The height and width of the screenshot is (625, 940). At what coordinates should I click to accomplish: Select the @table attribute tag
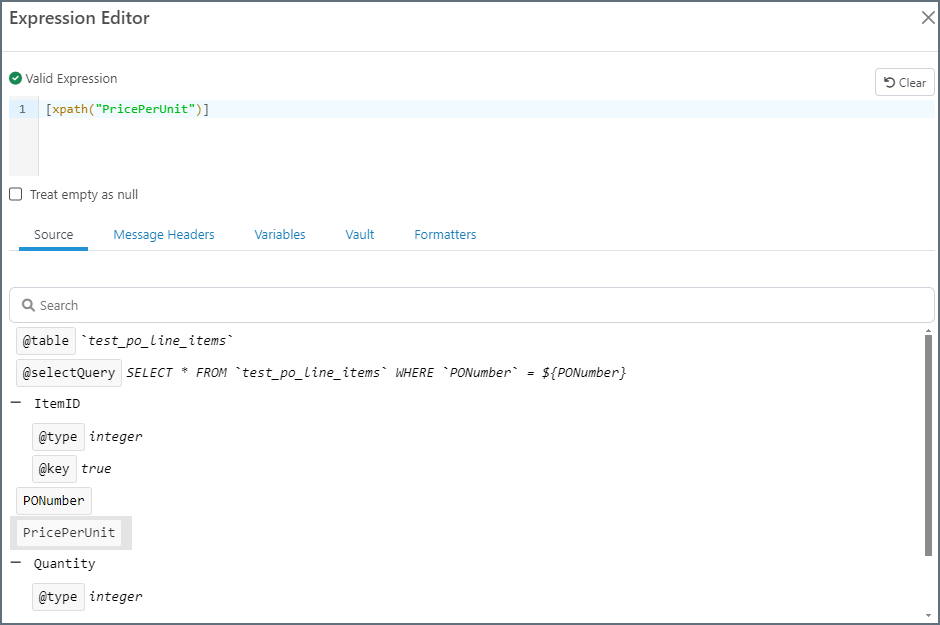46,341
